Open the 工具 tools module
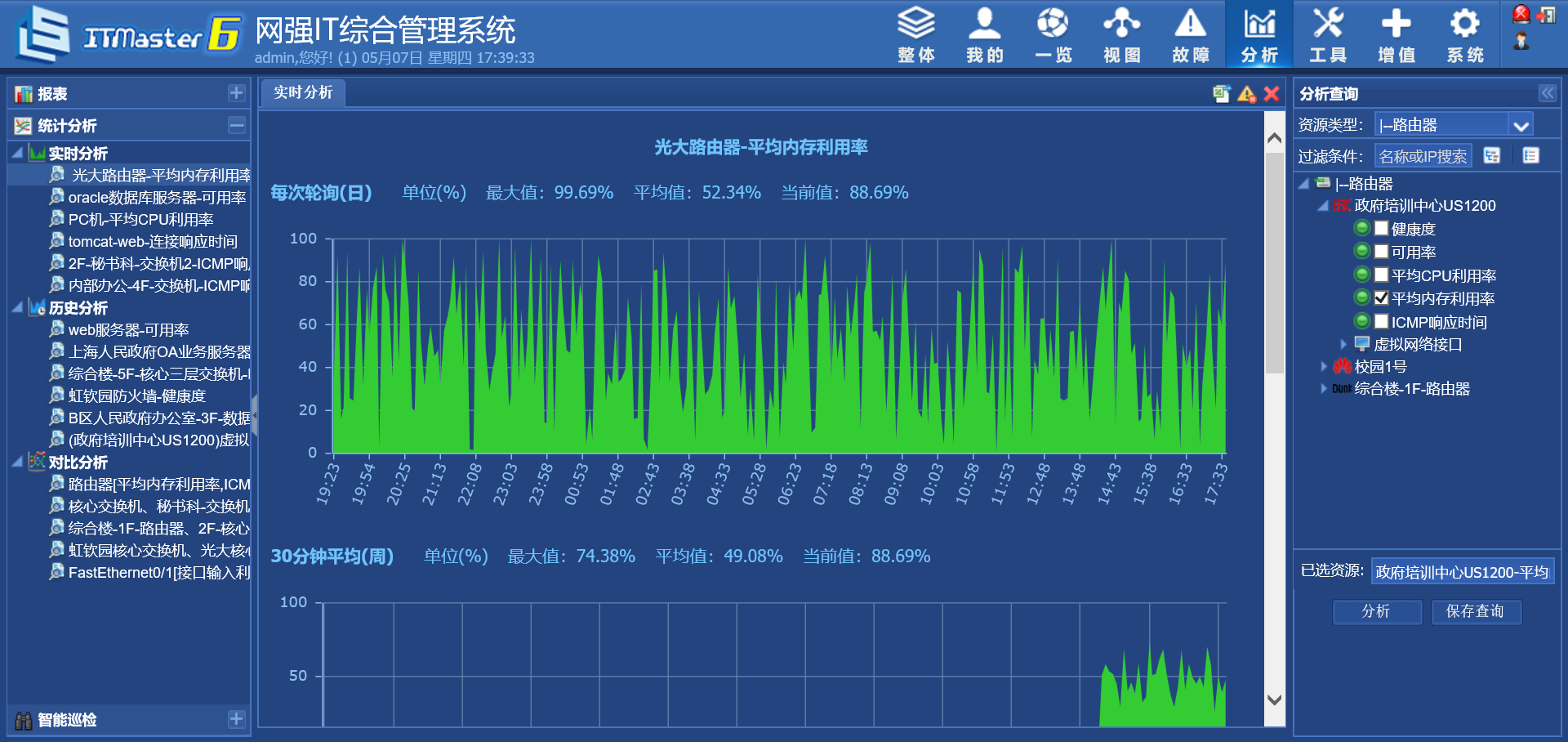Viewport: 1568px width, 742px height. point(1328,34)
